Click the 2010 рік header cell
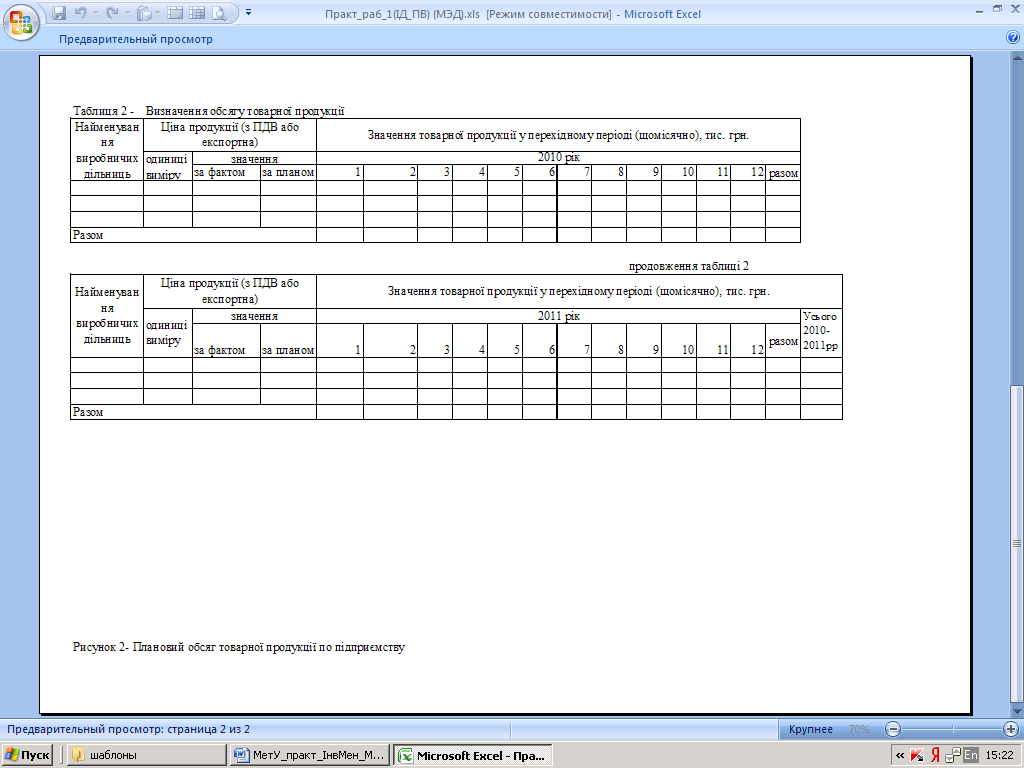The width and height of the screenshot is (1024, 768). pyautogui.click(x=558, y=157)
